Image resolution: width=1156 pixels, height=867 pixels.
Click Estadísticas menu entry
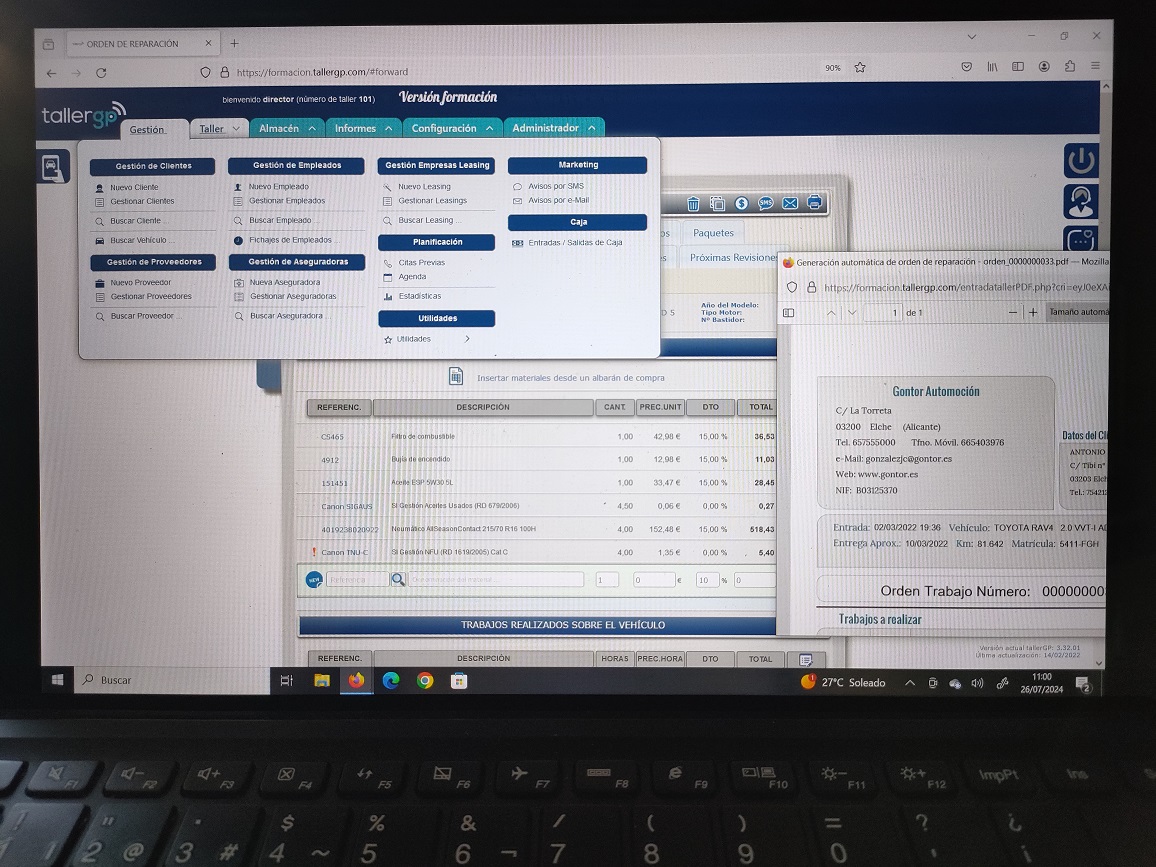point(419,296)
